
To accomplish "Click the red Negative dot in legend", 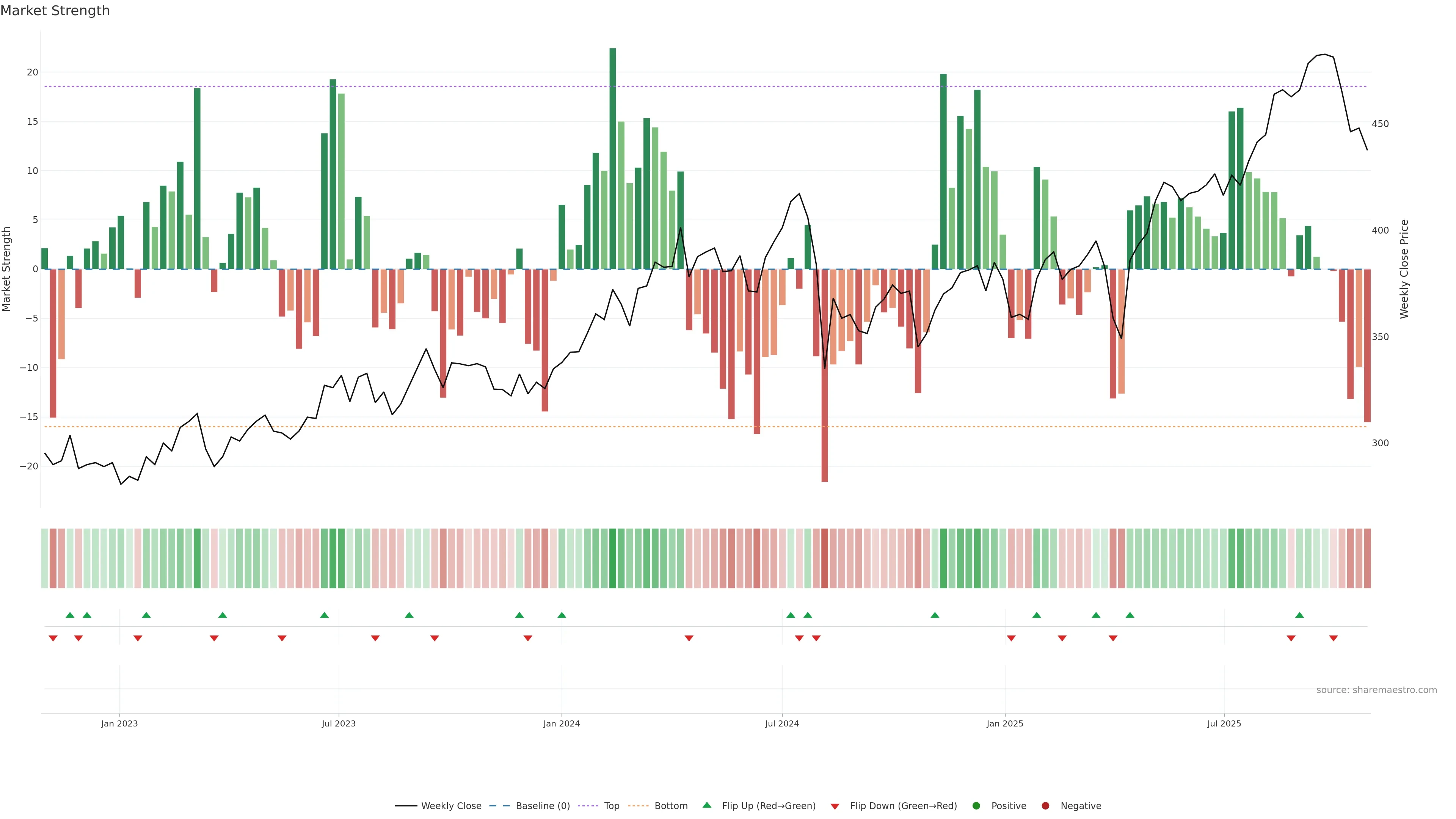I will (1045, 805).
